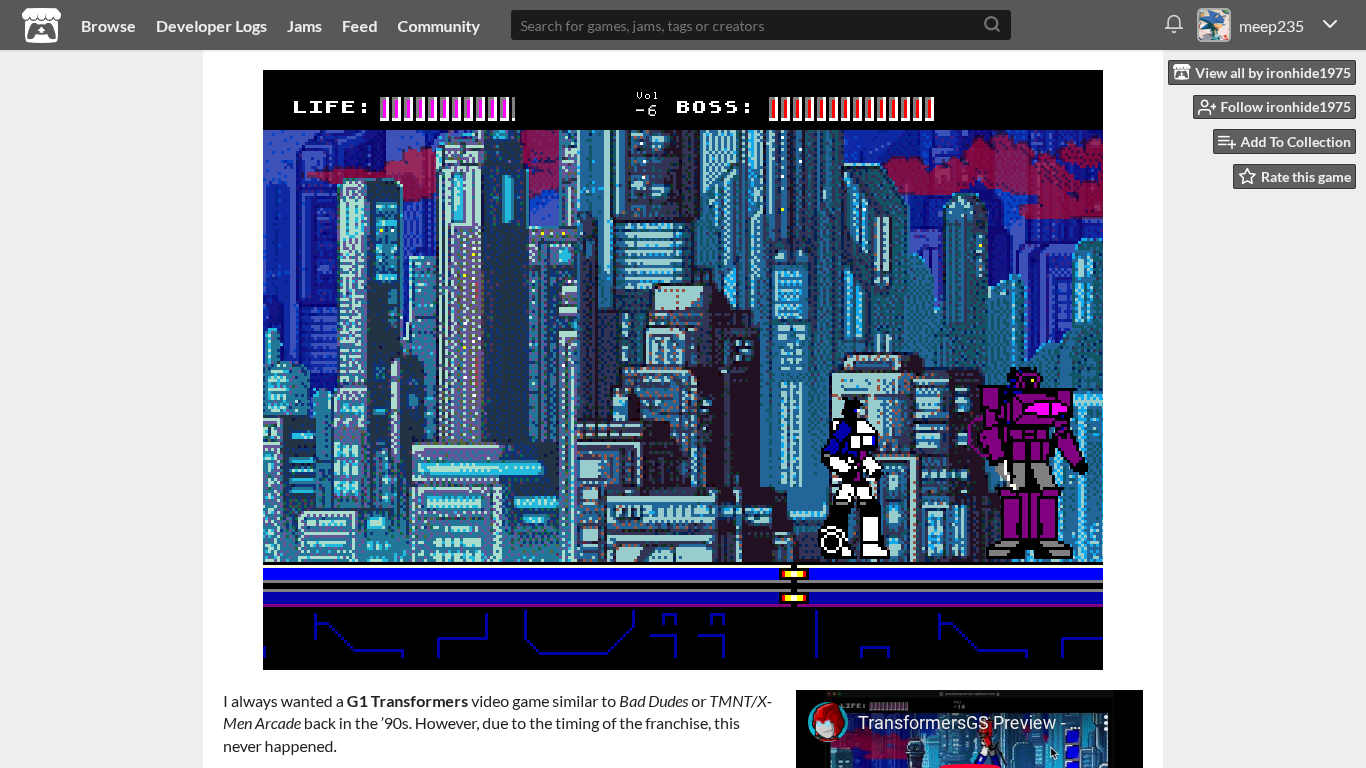Open the video channel avatar
The height and width of the screenshot is (768, 1366).
pyautogui.click(x=828, y=723)
